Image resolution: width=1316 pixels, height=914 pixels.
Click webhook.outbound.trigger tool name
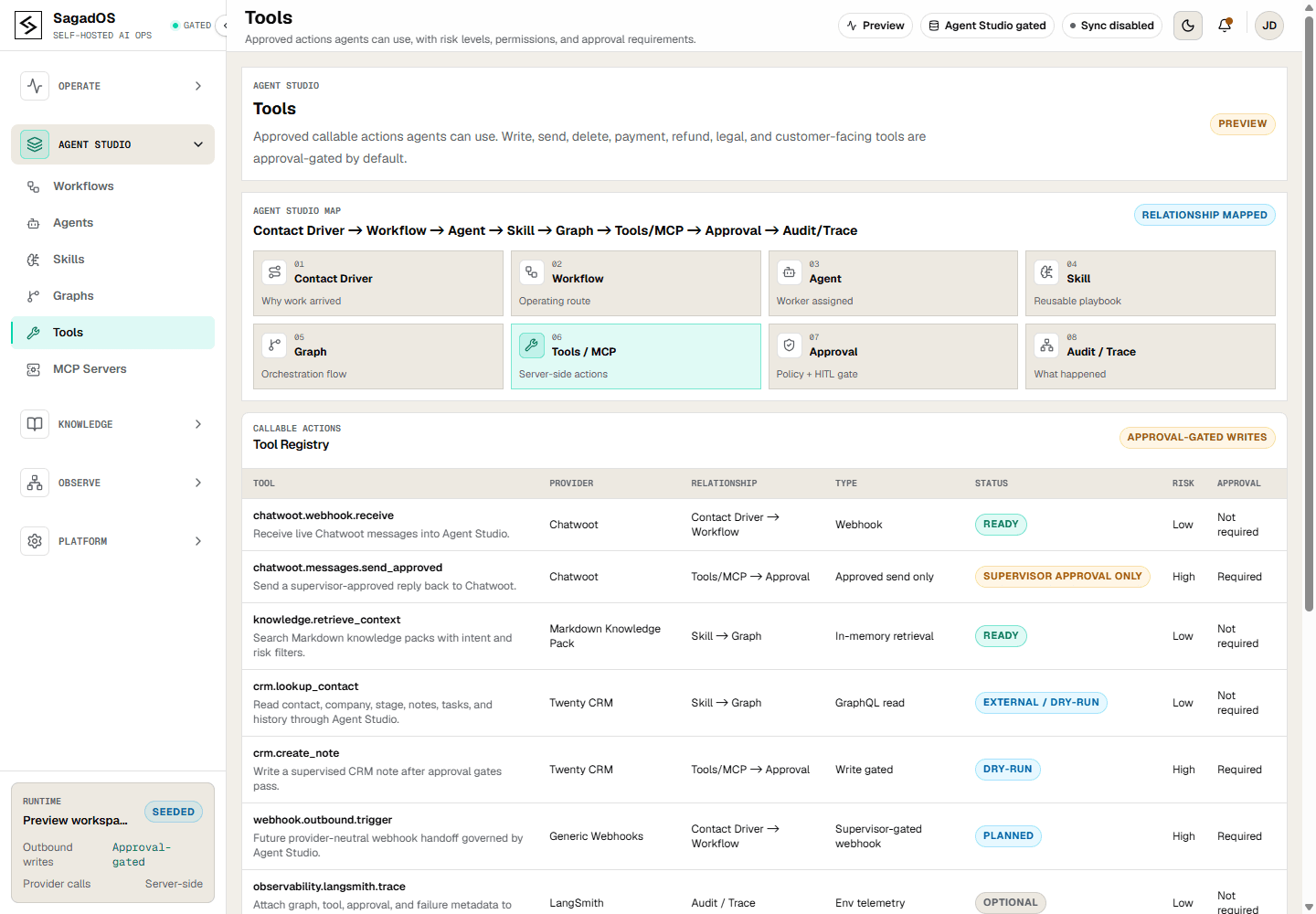coord(323,820)
